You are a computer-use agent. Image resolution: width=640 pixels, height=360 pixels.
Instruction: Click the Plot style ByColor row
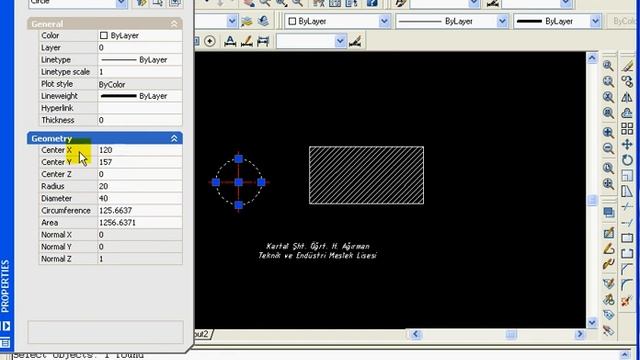click(x=110, y=84)
